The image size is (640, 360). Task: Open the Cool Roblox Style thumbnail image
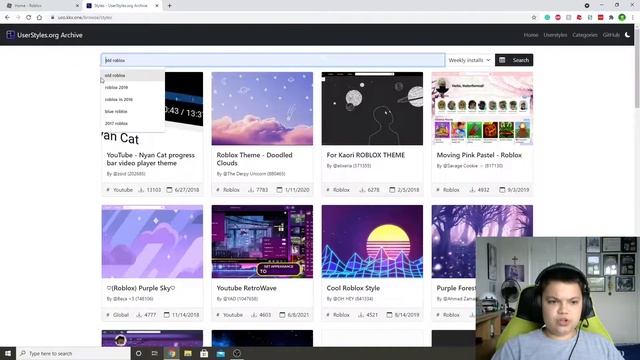pos(372,242)
